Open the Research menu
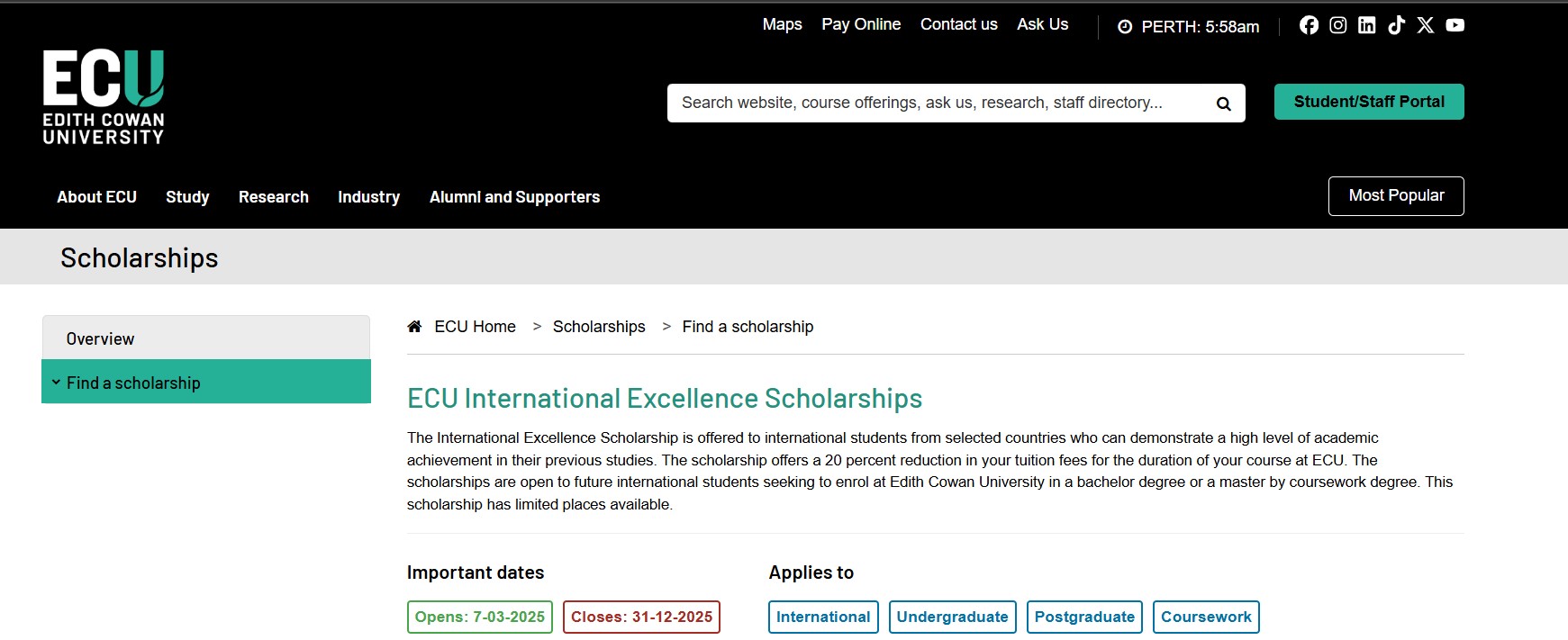1568x640 pixels. click(274, 197)
